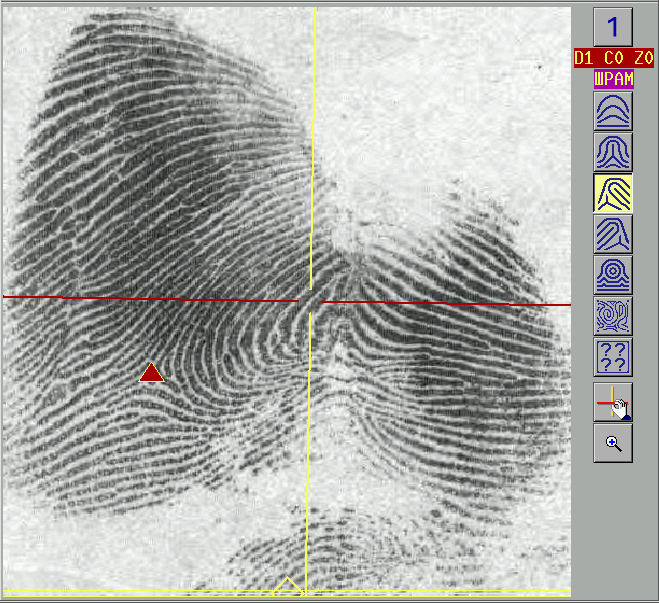Click the D1 C0 Z0 status label
Screen dimensions: 659x603
(614, 58)
